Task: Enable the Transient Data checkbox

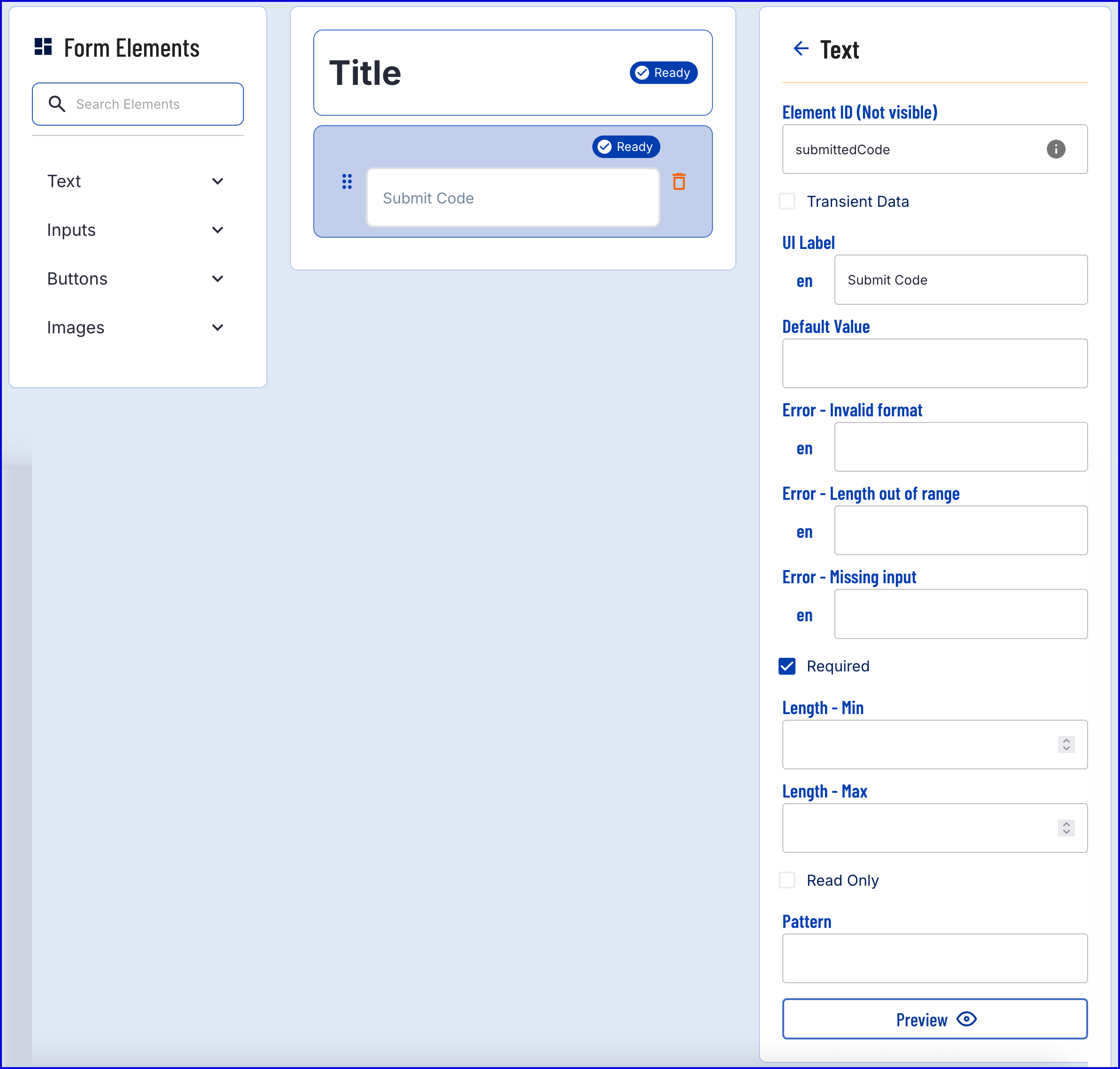Action: (787, 201)
